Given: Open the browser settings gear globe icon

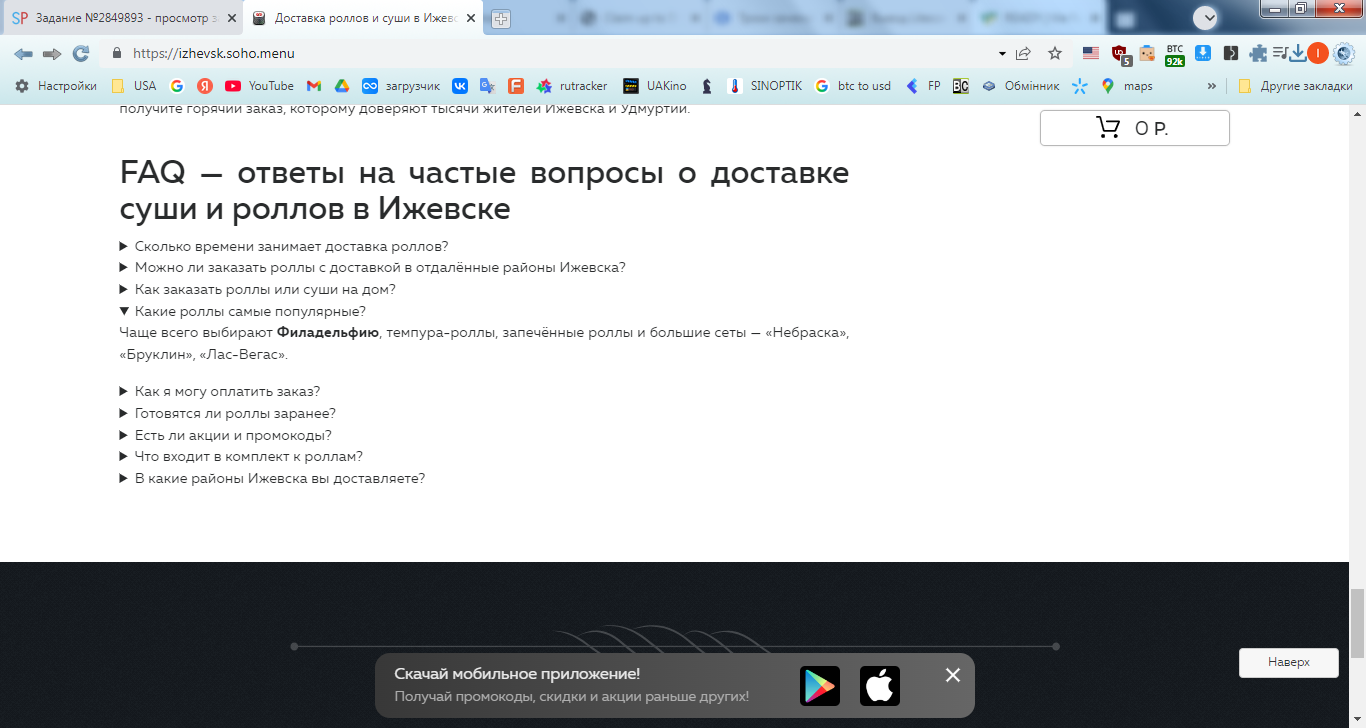Looking at the screenshot, I should (x=1343, y=53).
